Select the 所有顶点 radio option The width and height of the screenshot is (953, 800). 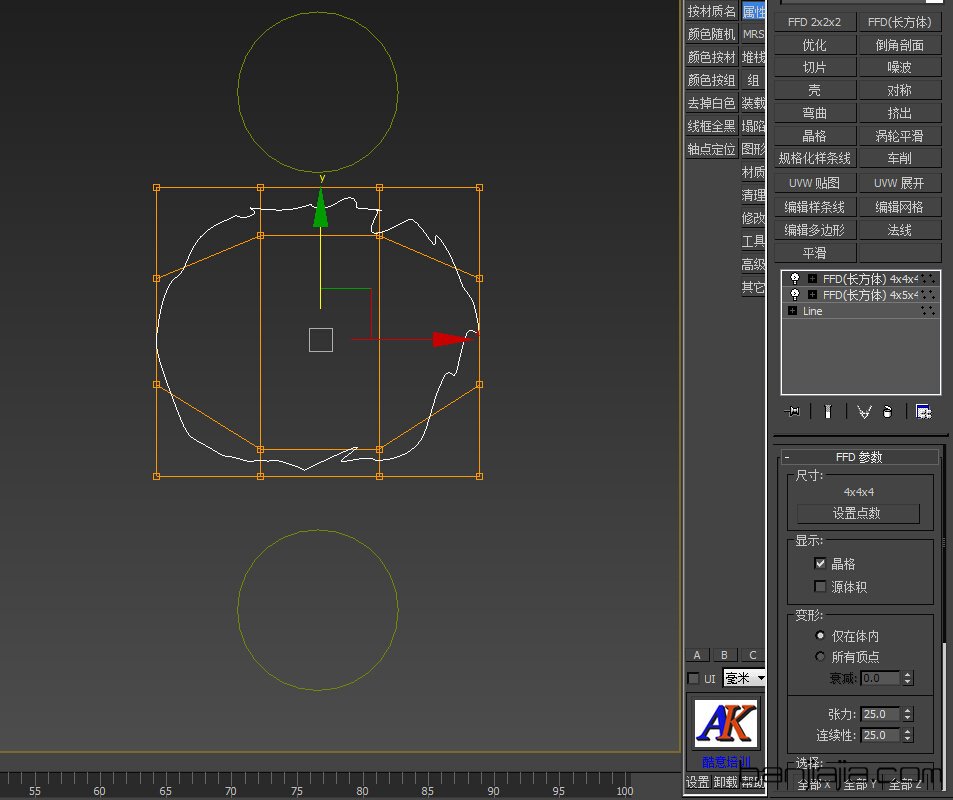(821, 657)
